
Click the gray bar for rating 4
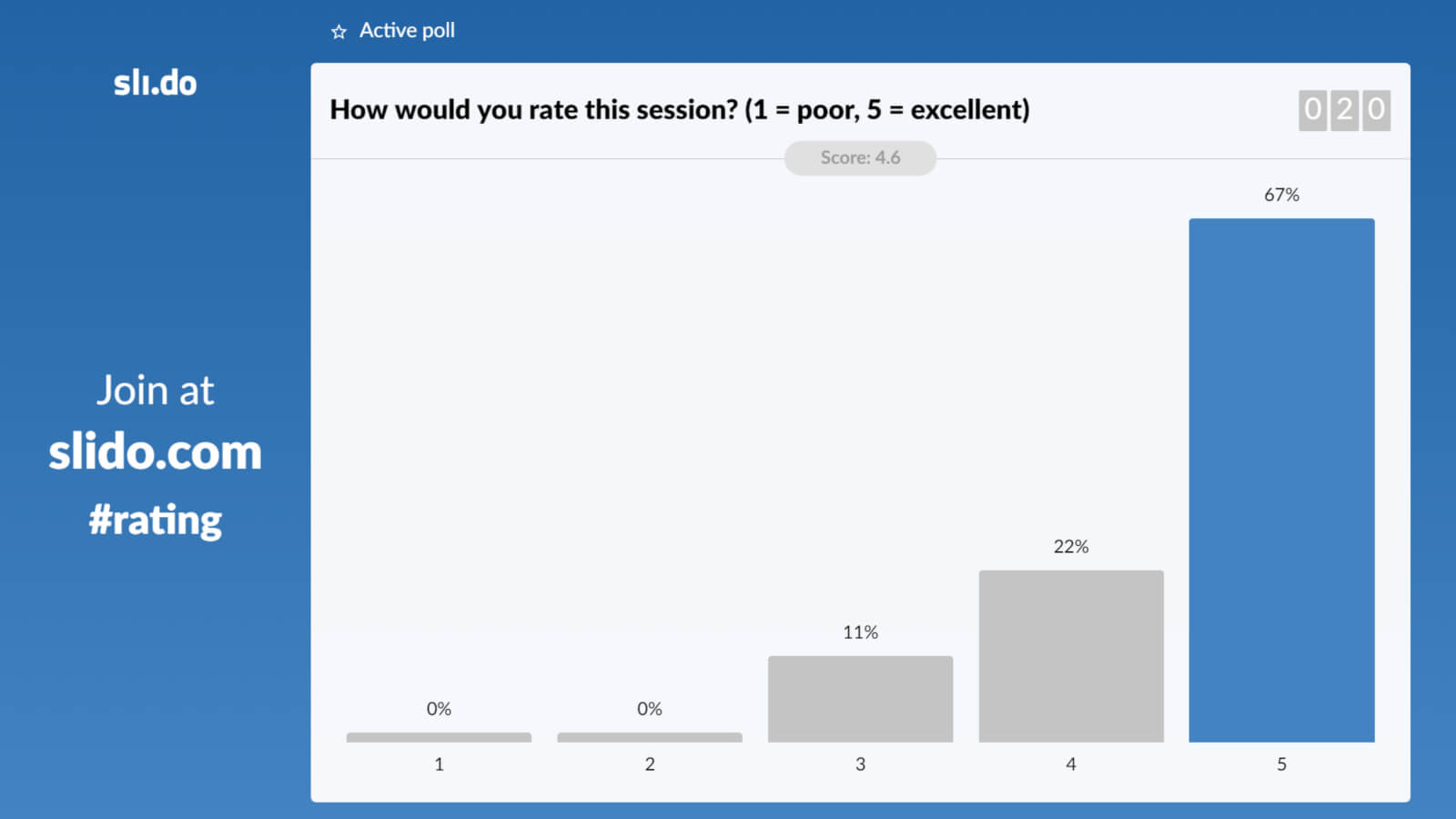[x=1071, y=655]
